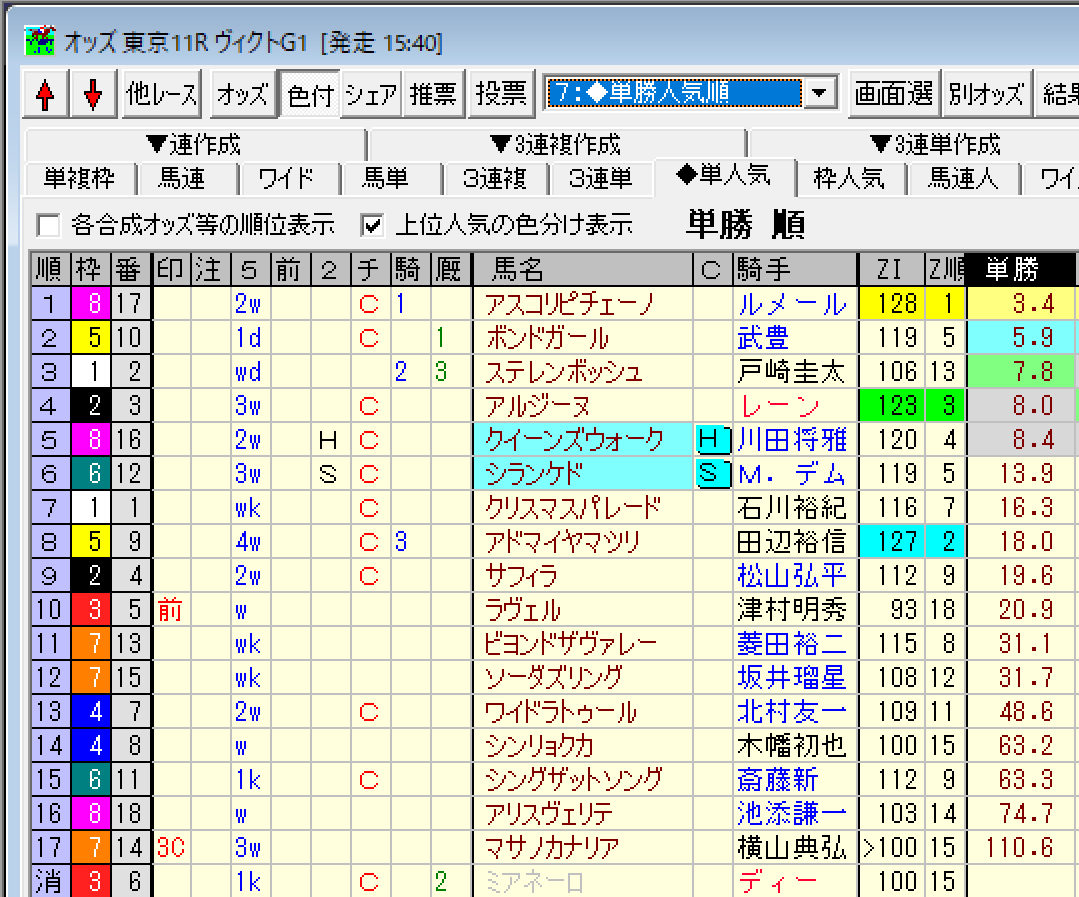Viewport: 1079px width, 897px height.
Task: Enable 各合成オッズ等の順位表示 checkbox
Action: coord(47,224)
